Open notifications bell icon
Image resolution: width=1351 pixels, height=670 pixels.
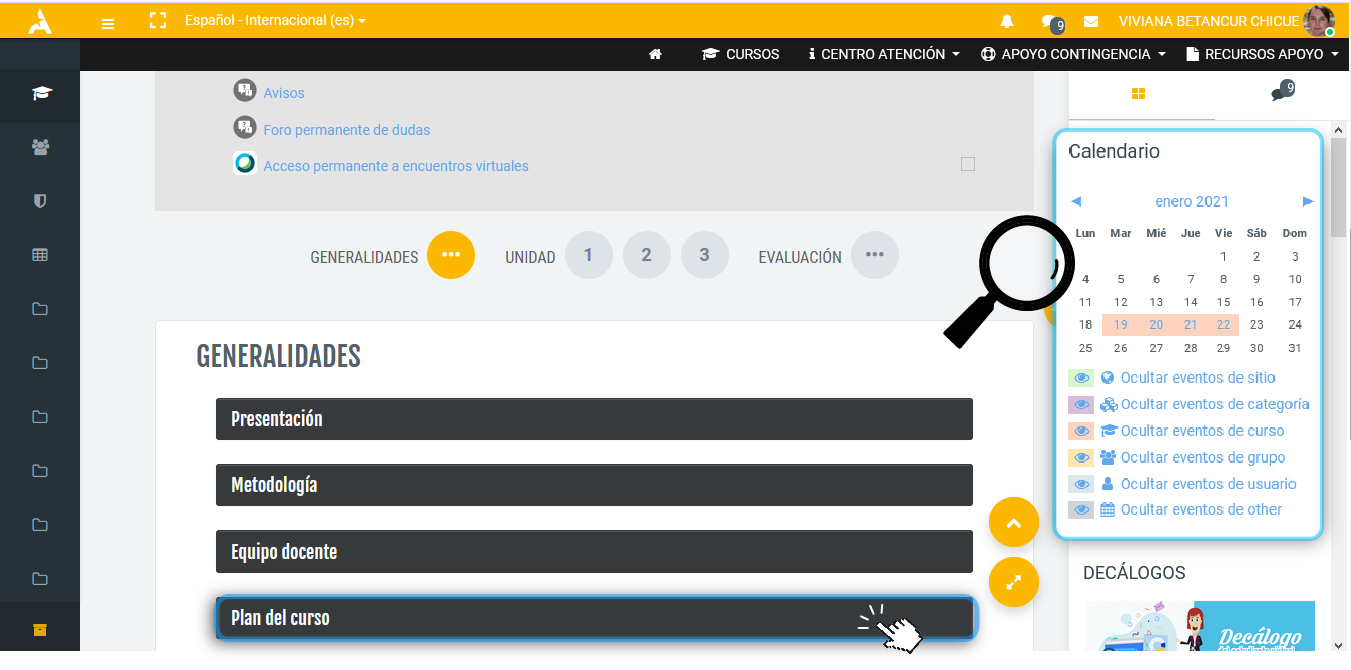pos(1007,21)
